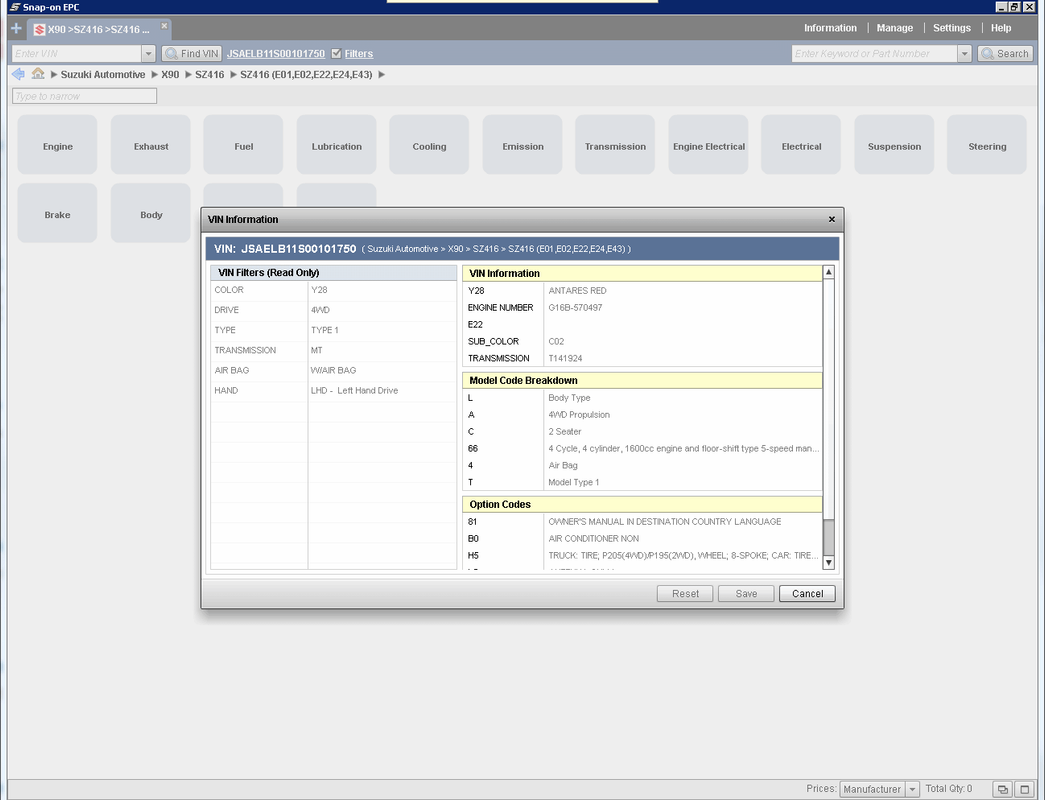Click the Type to narrow field

[85, 96]
